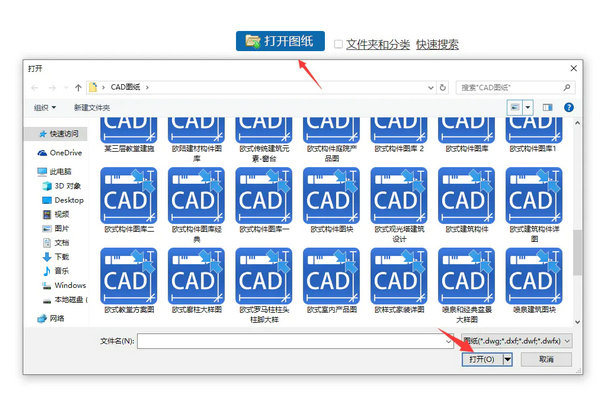Click the change view icon button

(515, 107)
